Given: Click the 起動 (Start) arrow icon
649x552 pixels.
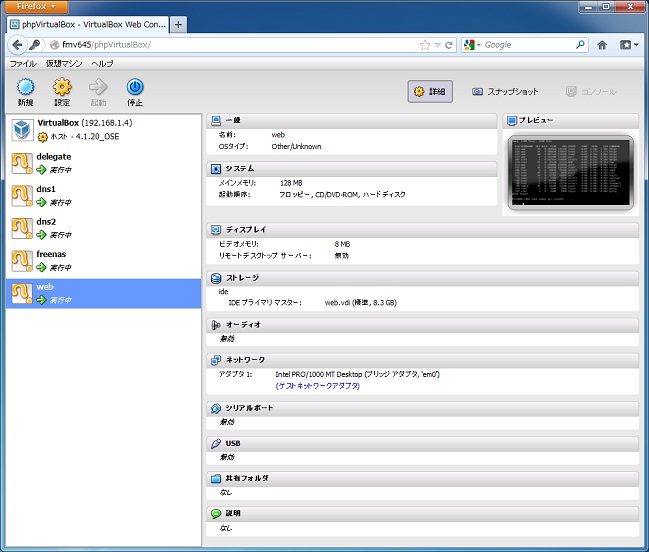Looking at the screenshot, I should coord(98,87).
